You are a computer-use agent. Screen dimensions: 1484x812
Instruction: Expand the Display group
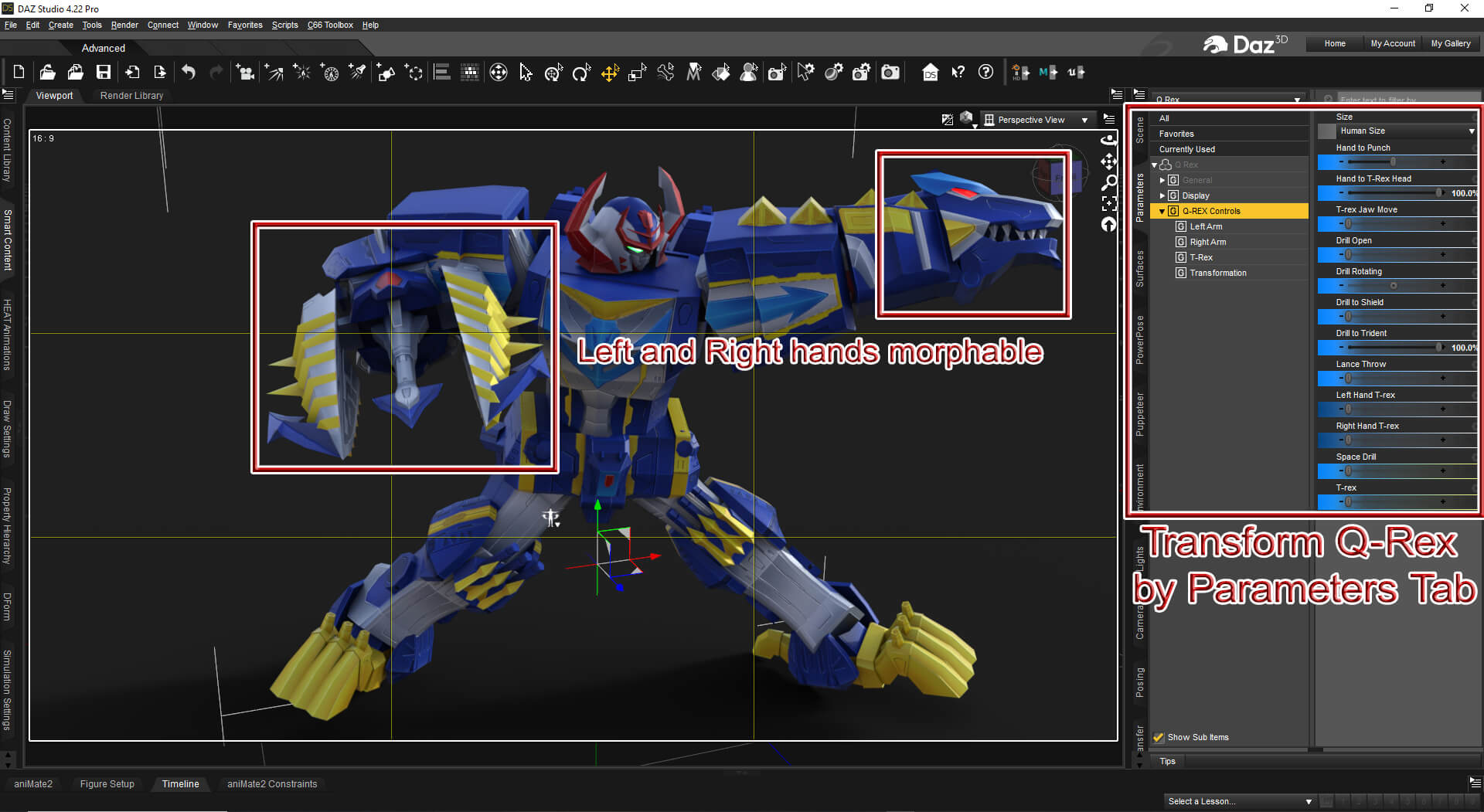1162,195
